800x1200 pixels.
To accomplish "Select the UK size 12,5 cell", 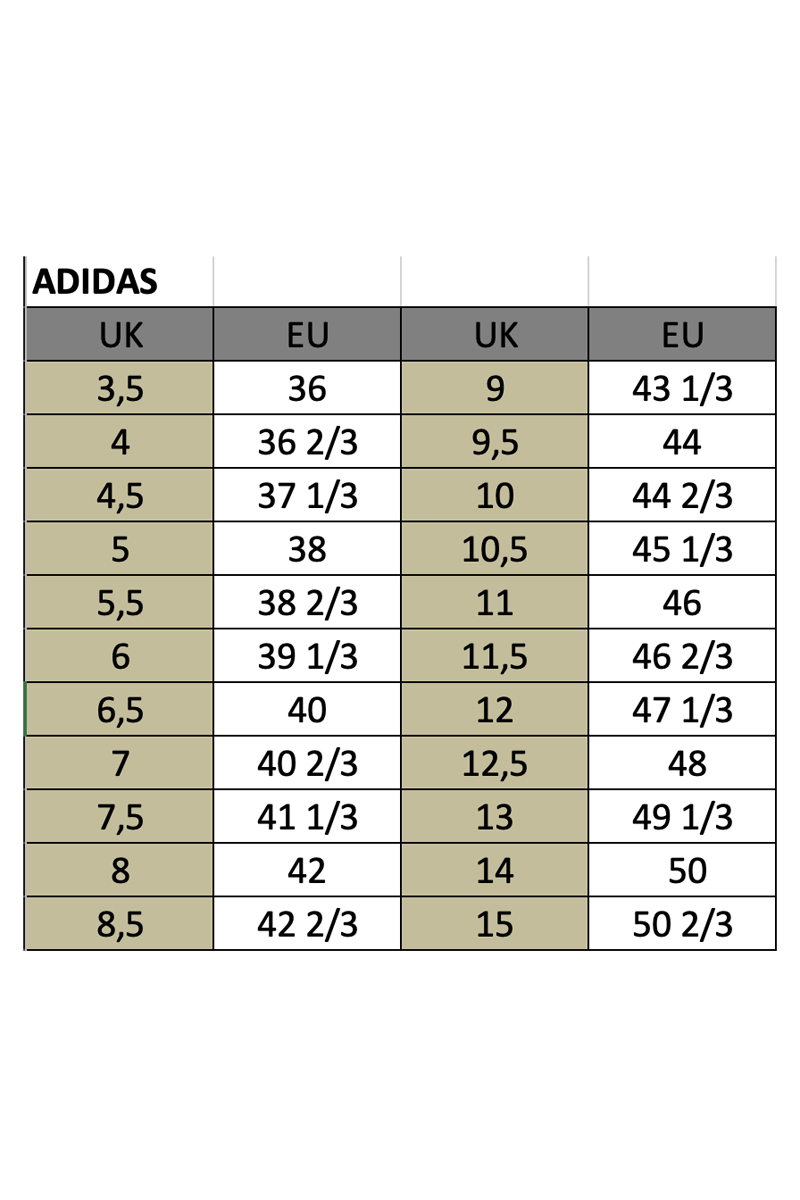I will click(495, 764).
